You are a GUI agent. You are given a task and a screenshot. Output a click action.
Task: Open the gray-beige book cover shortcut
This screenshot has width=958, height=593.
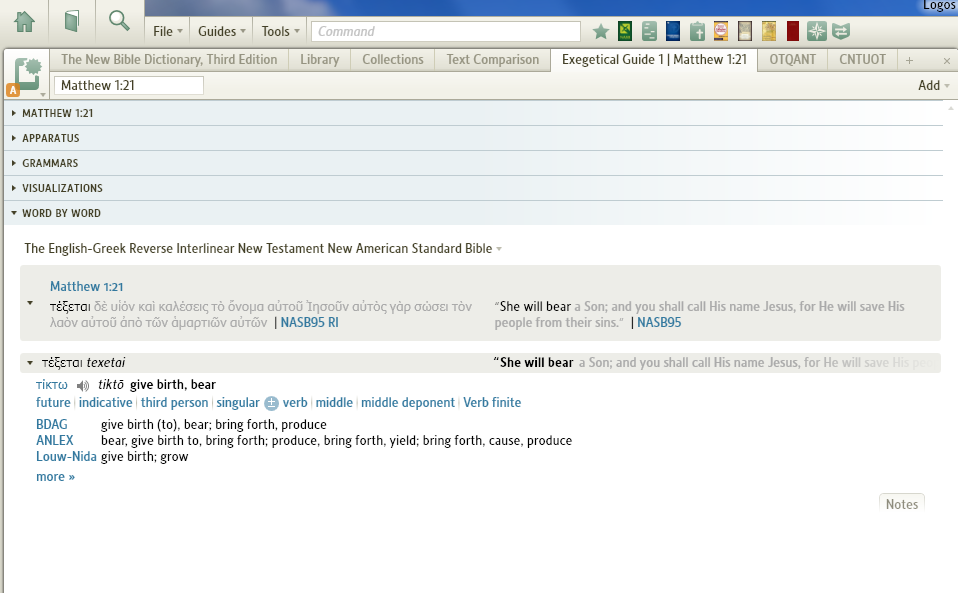pyautogui.click(x=745, y=31)
